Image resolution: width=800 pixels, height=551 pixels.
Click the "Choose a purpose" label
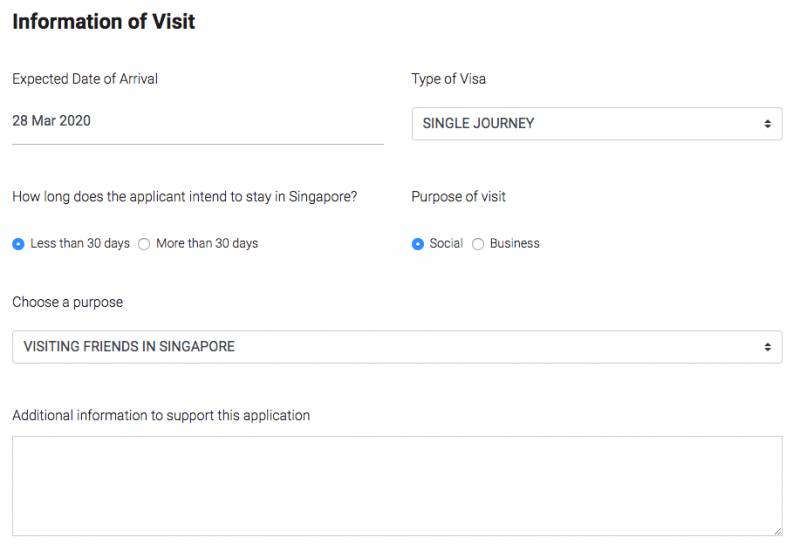point(68,302)
